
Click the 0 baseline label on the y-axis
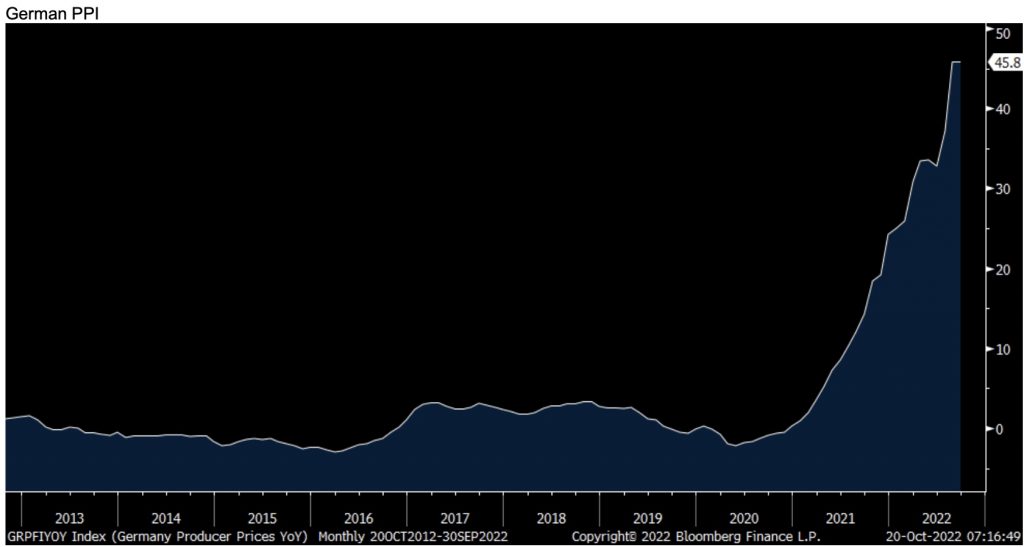(998, 429)
